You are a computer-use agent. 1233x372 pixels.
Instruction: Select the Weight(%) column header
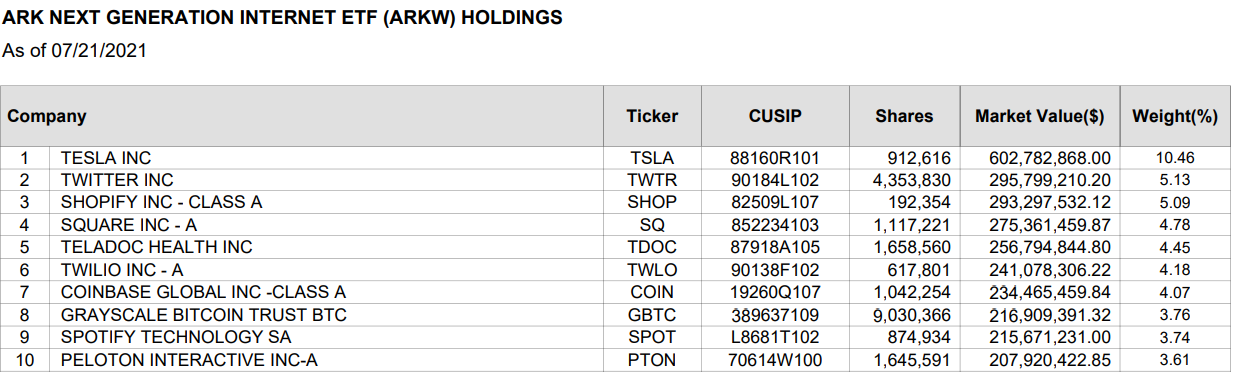click(1175, 116)
